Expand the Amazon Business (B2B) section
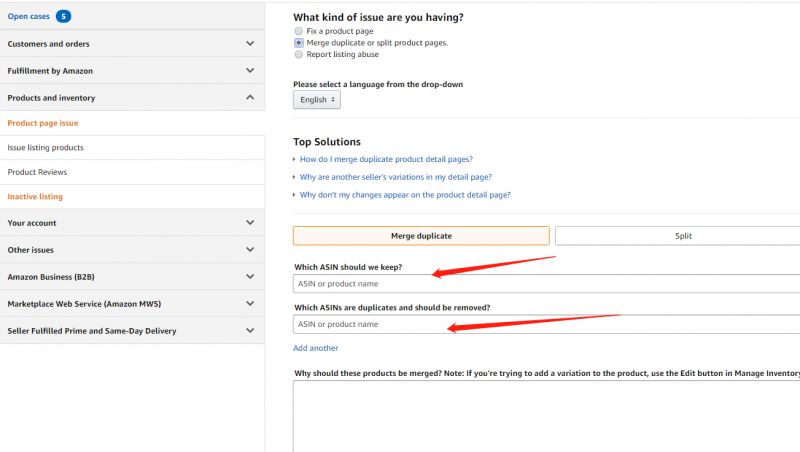The height and width of the screenshot is (452, 800). tap(250, 277)
